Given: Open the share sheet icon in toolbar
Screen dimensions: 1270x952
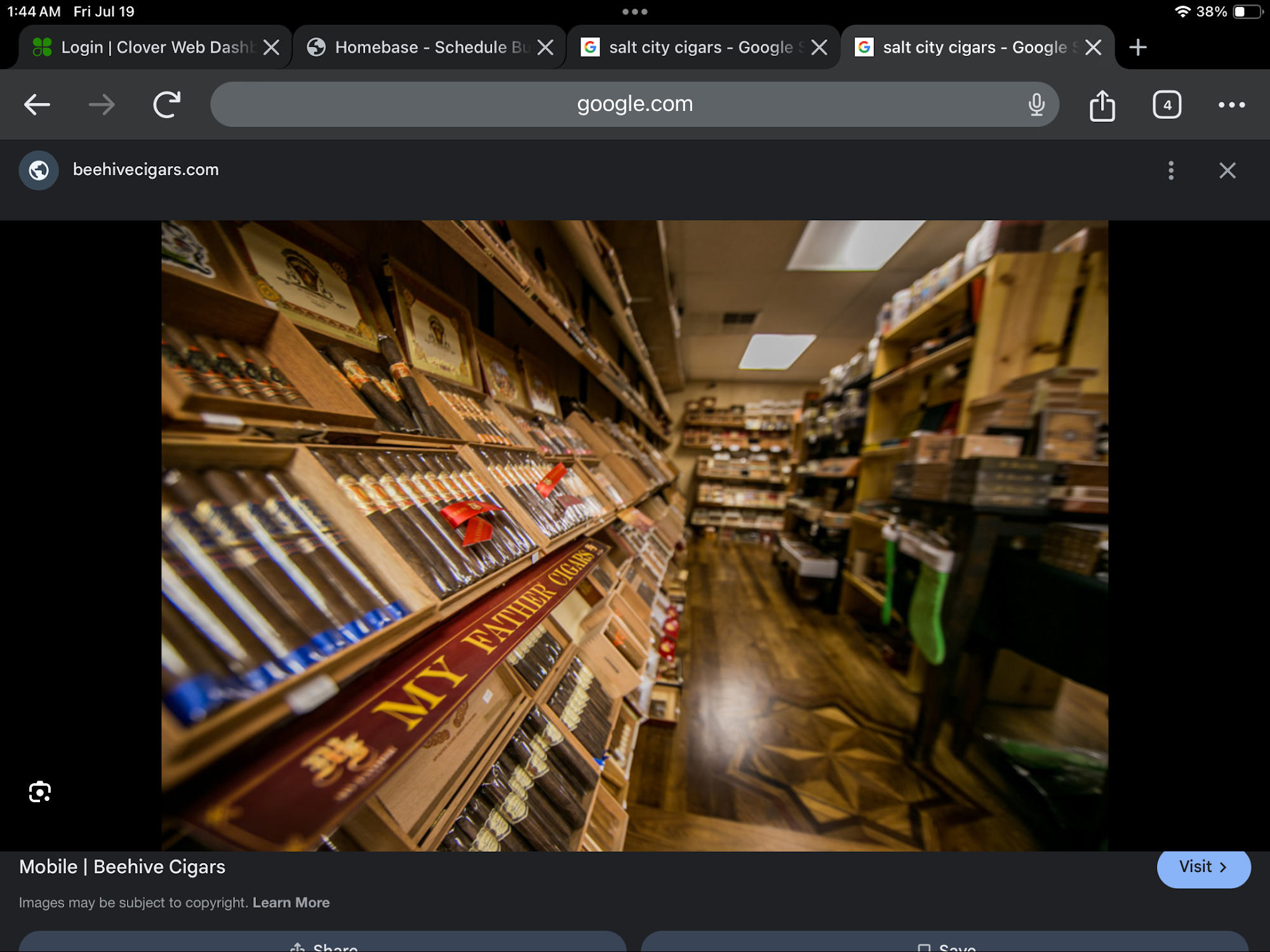Looking at the screenshot, I should click(x=1102, y=105).
